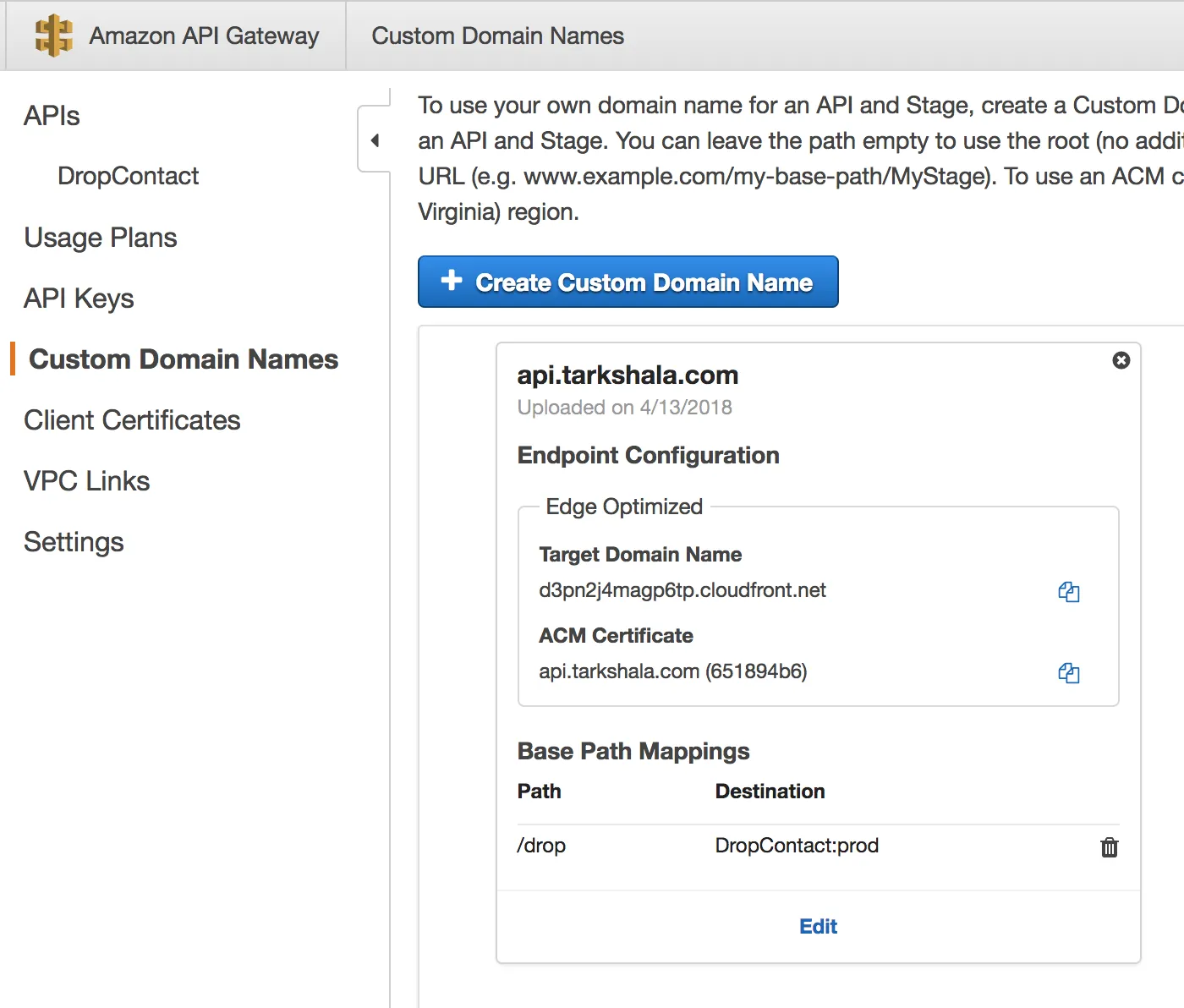The width and height of the screenshot is (1184, 1008).
Task: Edit the api.tarkshala.com domain settings
Action: pos(818,927)
